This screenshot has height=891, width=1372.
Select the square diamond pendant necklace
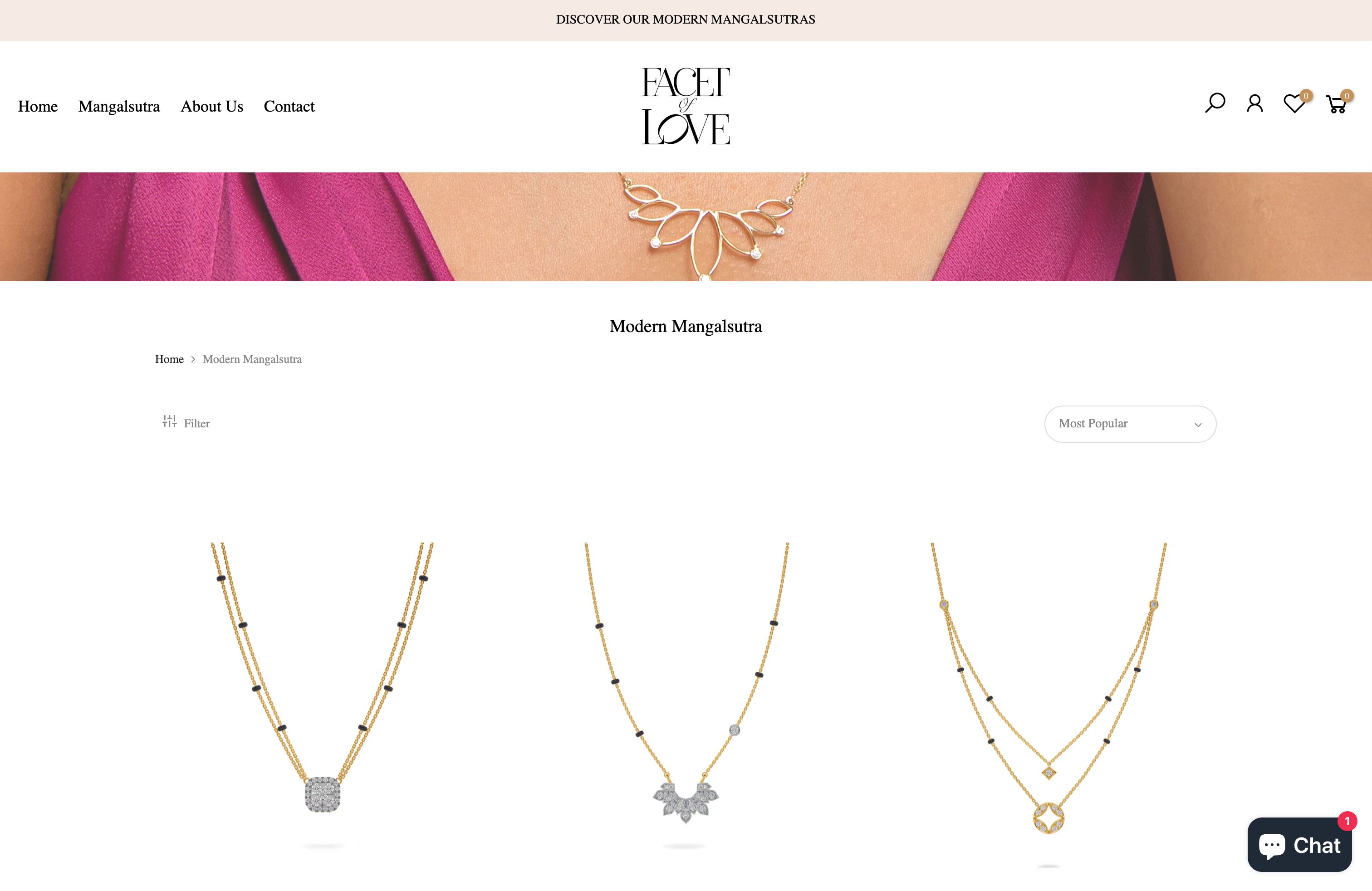pos(322,695)
